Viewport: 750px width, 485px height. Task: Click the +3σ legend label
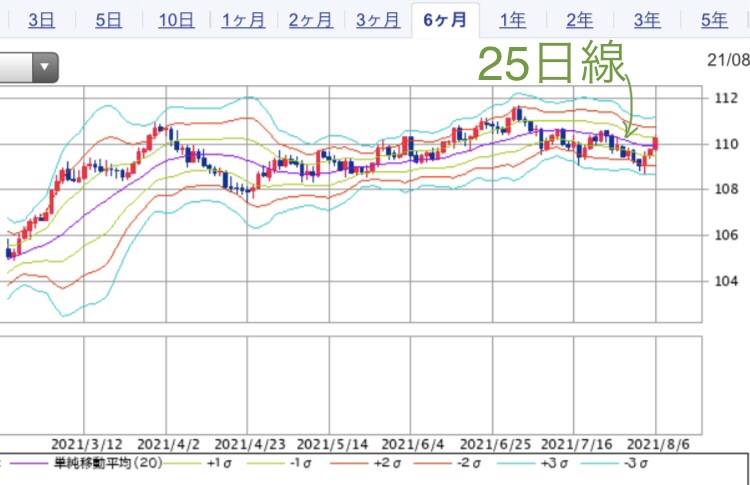tap(554, 463)
